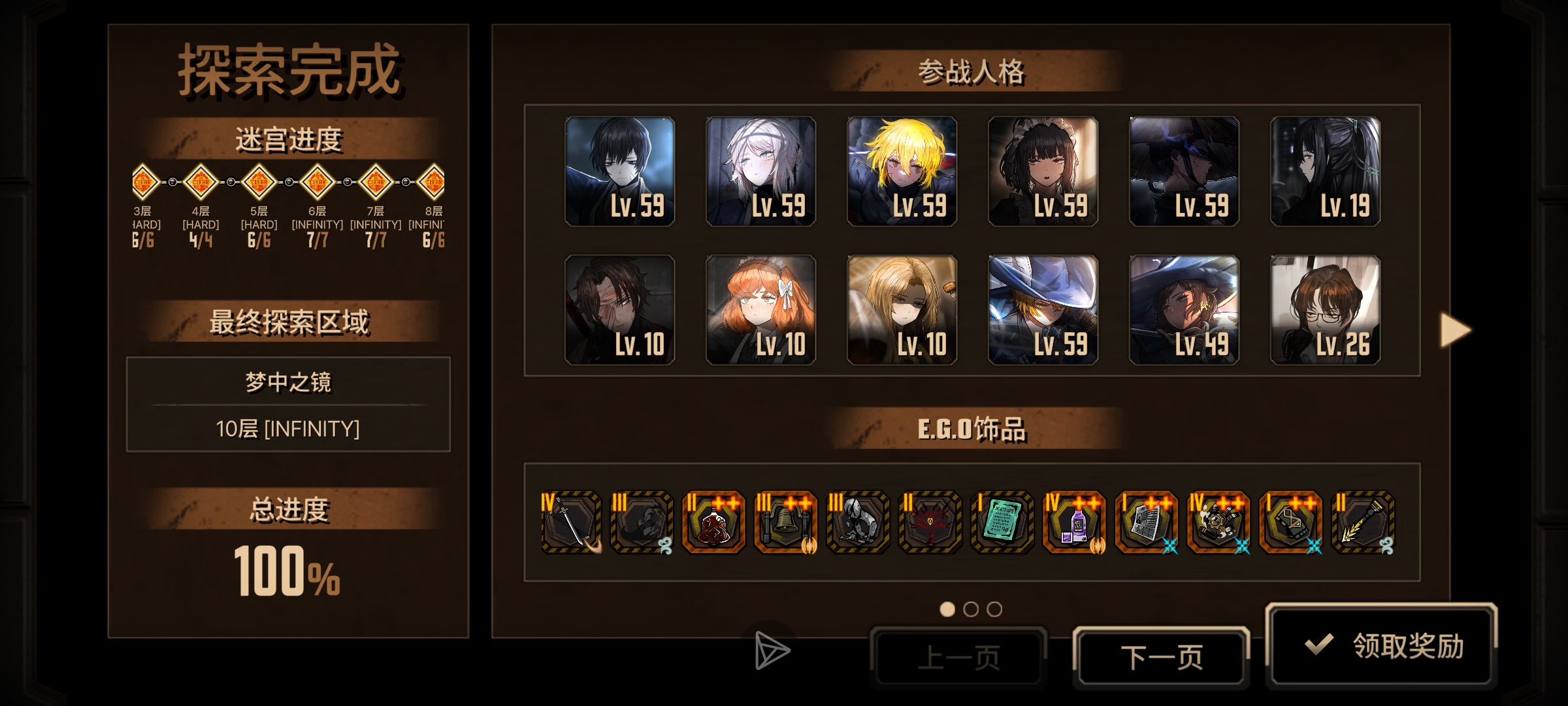The width and height of the screenshot is (1568, 706).
Task: Select the sword E.G.O gift icon
Action: click(571, 522)
